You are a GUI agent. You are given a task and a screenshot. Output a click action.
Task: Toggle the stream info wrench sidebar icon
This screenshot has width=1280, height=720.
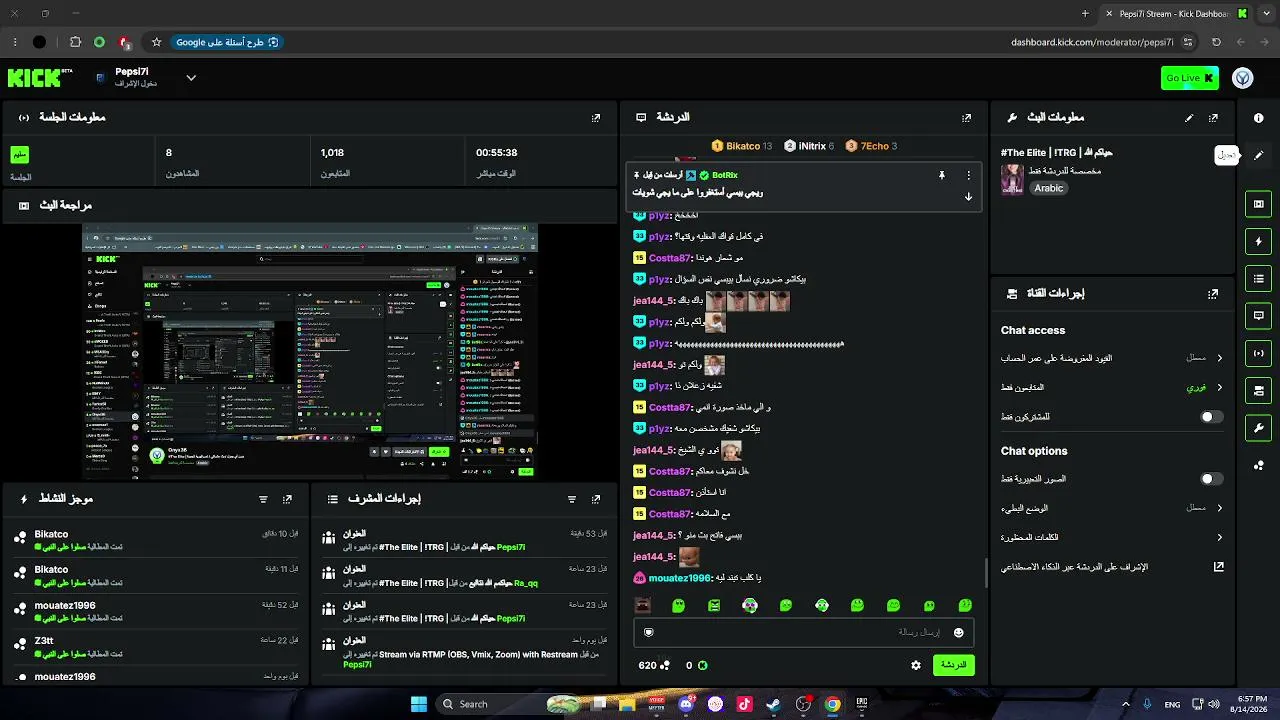pos(1258,428)
